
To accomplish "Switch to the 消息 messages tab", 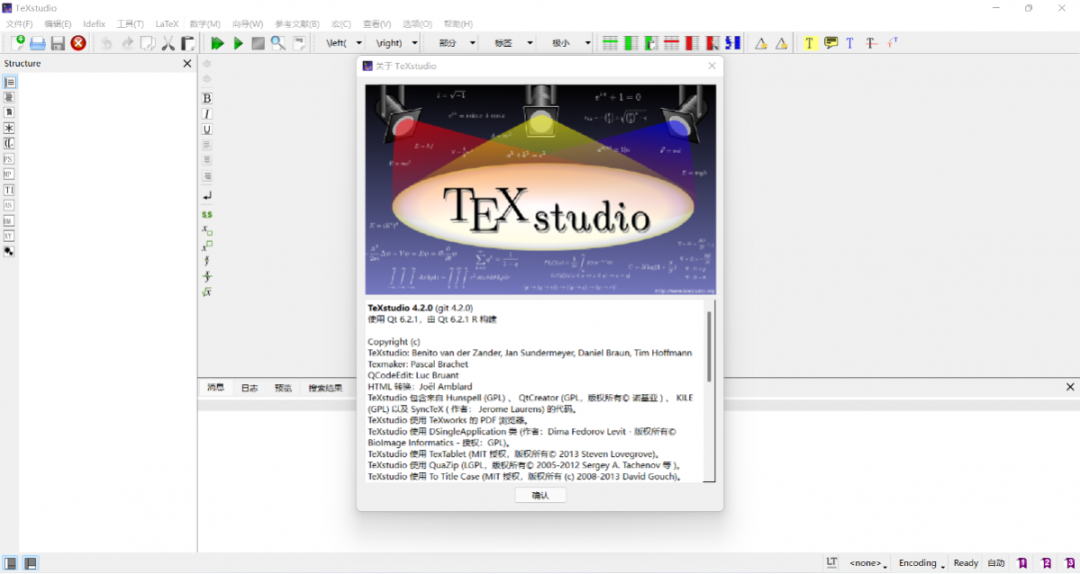I will click(216, 388).
